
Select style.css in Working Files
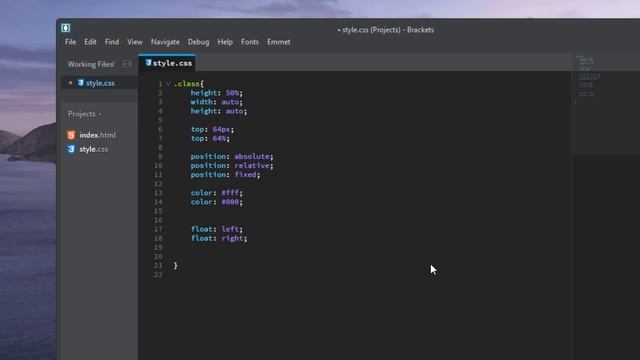click(x=99, y=83)
